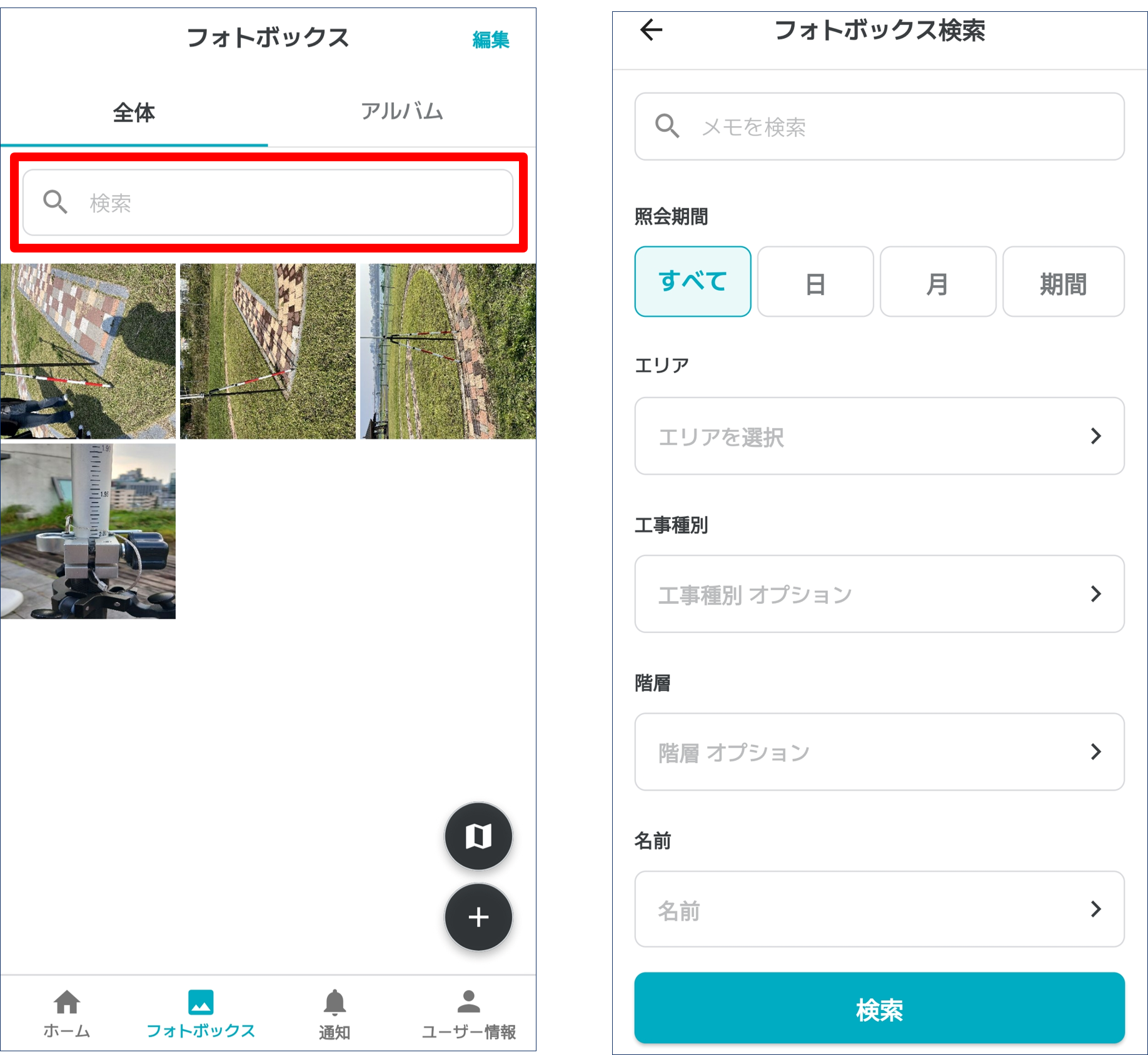Go to ホーム home icon
Viewport: 1148px width, 1055px height.
click(67, 1002)
